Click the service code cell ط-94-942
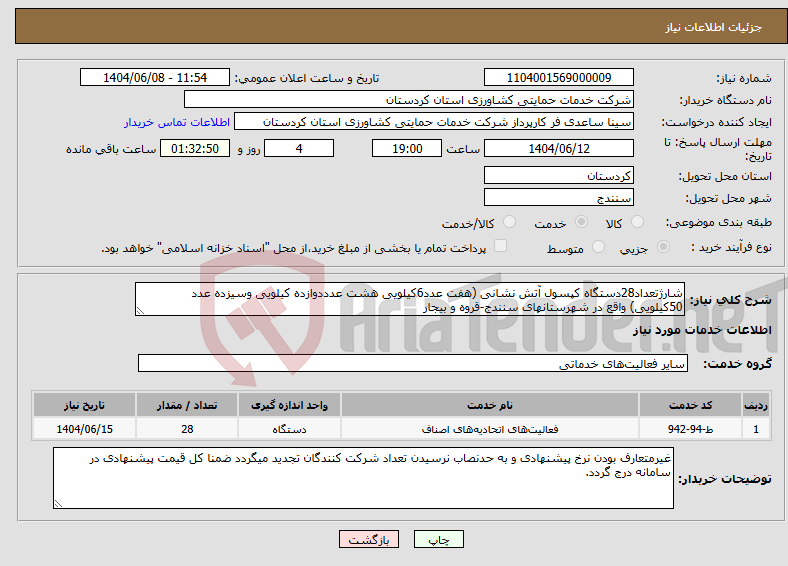Viewport: 788px width, 566px height. pyautogui.click(x=691, y=429)
